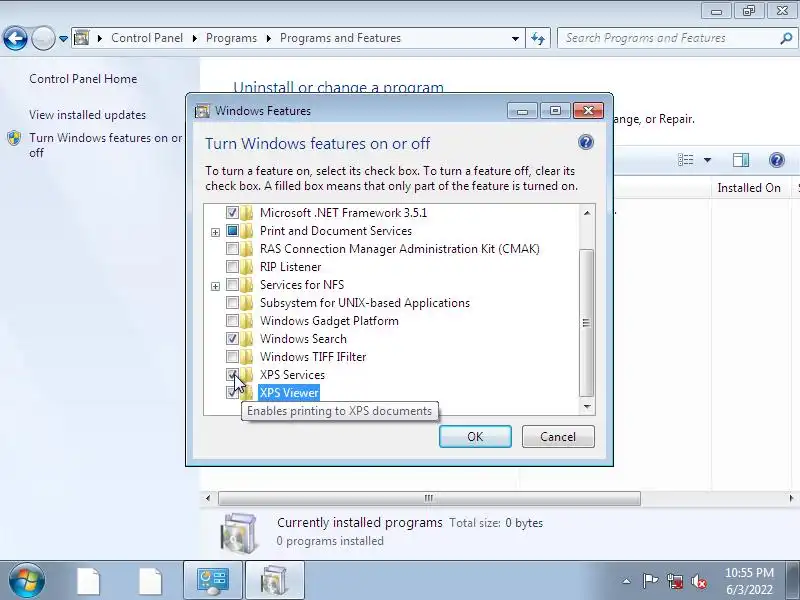Click the search magnifier icon
Image resolution: width=800 pixels, height=600 pixels.
(x=786, y=38)
